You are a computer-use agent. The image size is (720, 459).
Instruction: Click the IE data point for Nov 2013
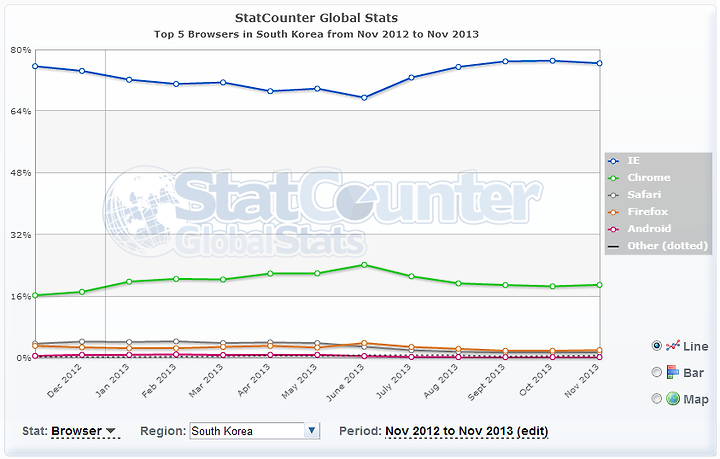[x=599, y=63]
